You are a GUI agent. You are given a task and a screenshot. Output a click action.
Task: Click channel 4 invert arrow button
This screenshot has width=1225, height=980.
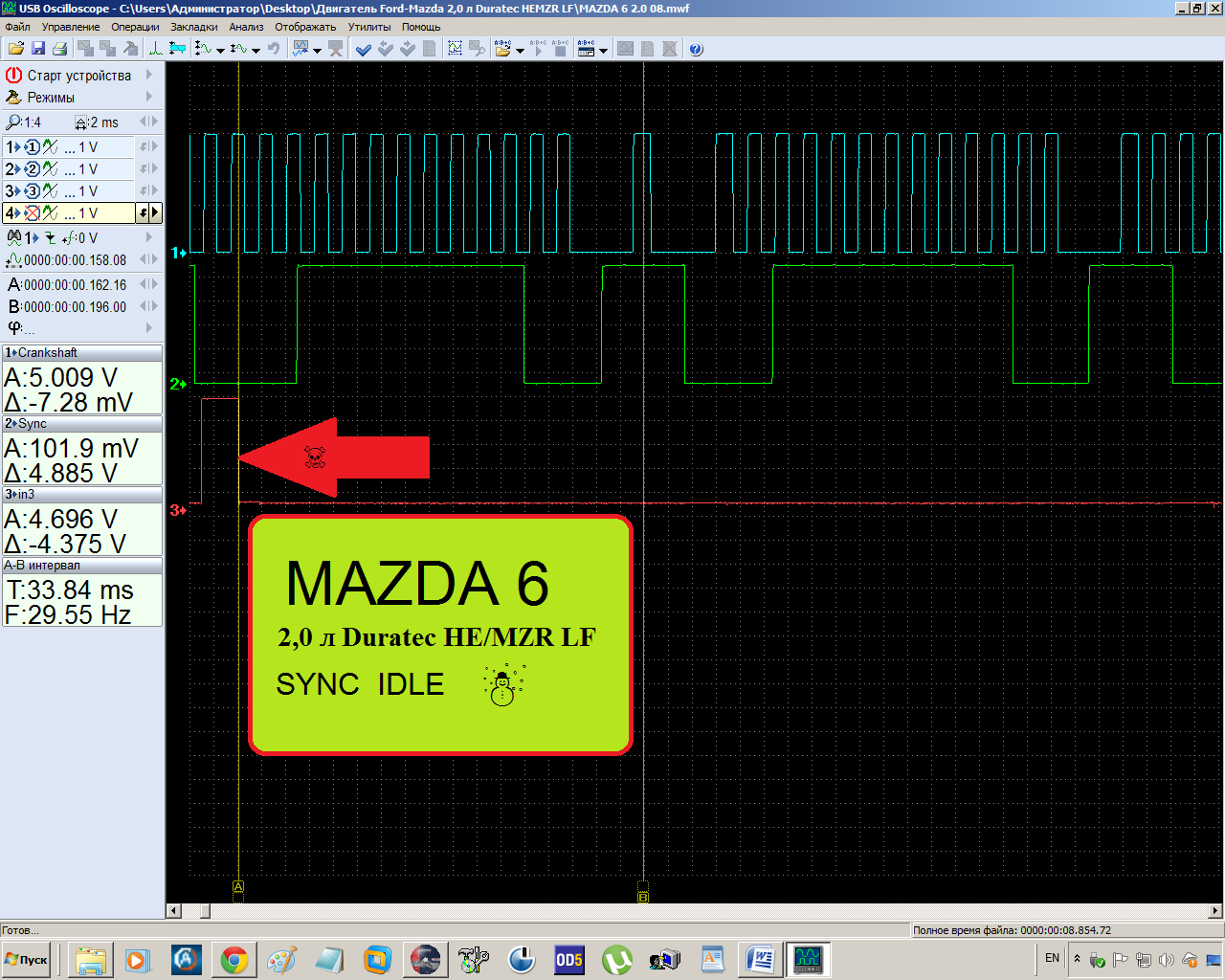[x=144, y=213]
